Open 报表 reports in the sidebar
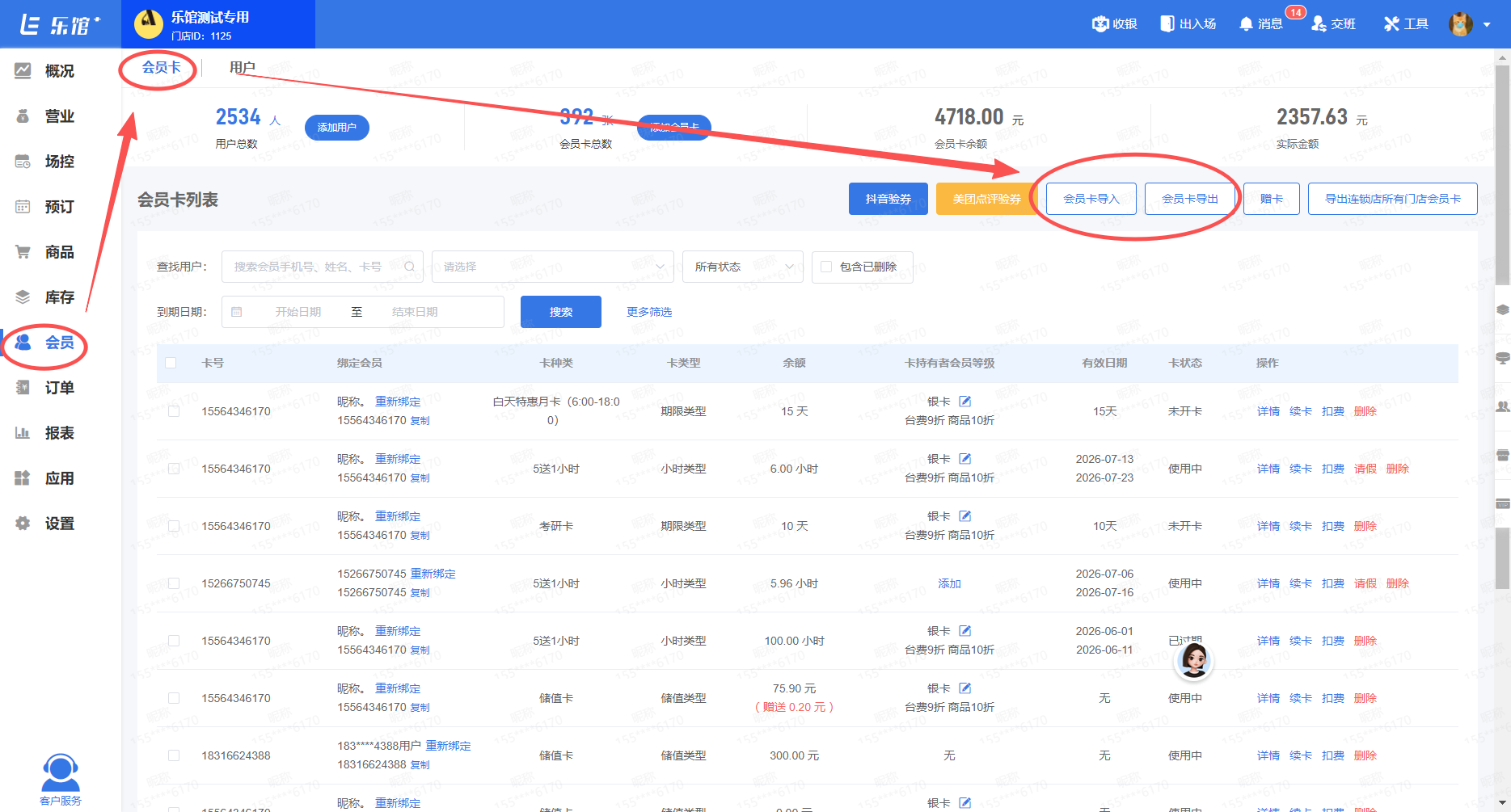This screenshot has width=1511, height=812. (x=60, y=433)
